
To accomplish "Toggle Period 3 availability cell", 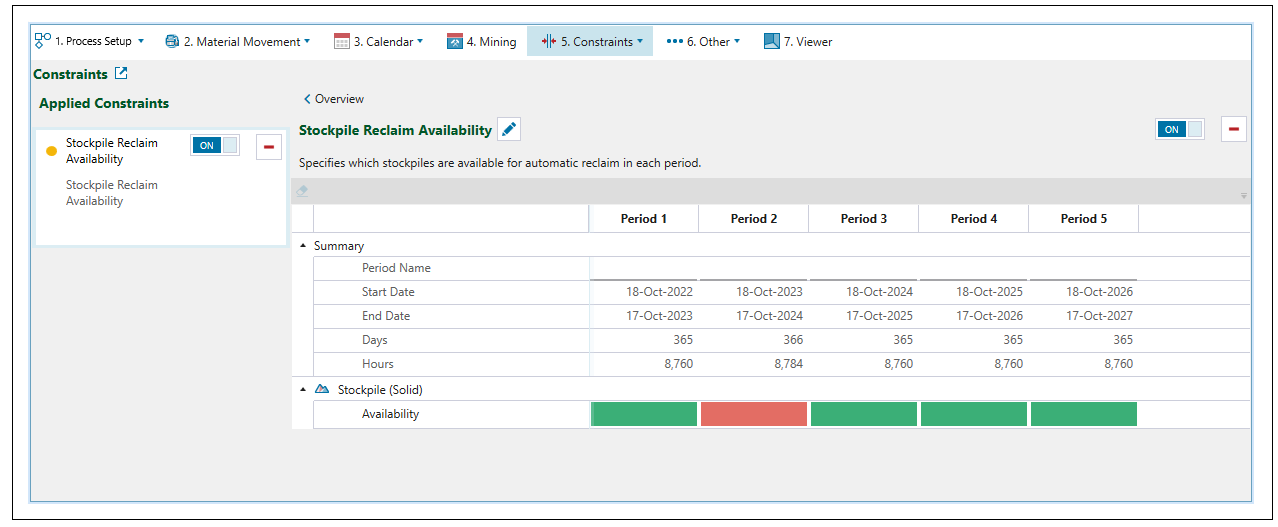I will pyautogui.click(x=863, y=414).
